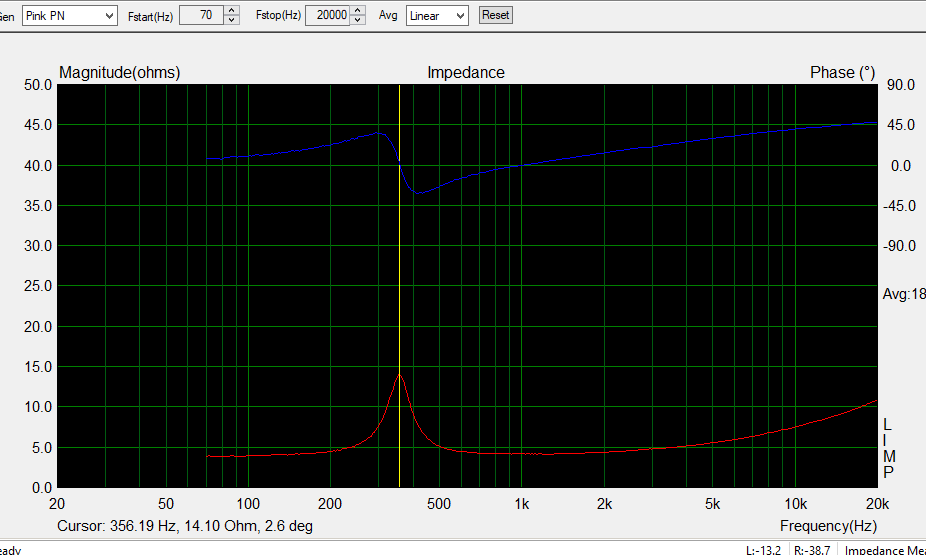The image size is (926, 555).
Task: Increase Fstart with the up arrow
Action: coord(232,11)
